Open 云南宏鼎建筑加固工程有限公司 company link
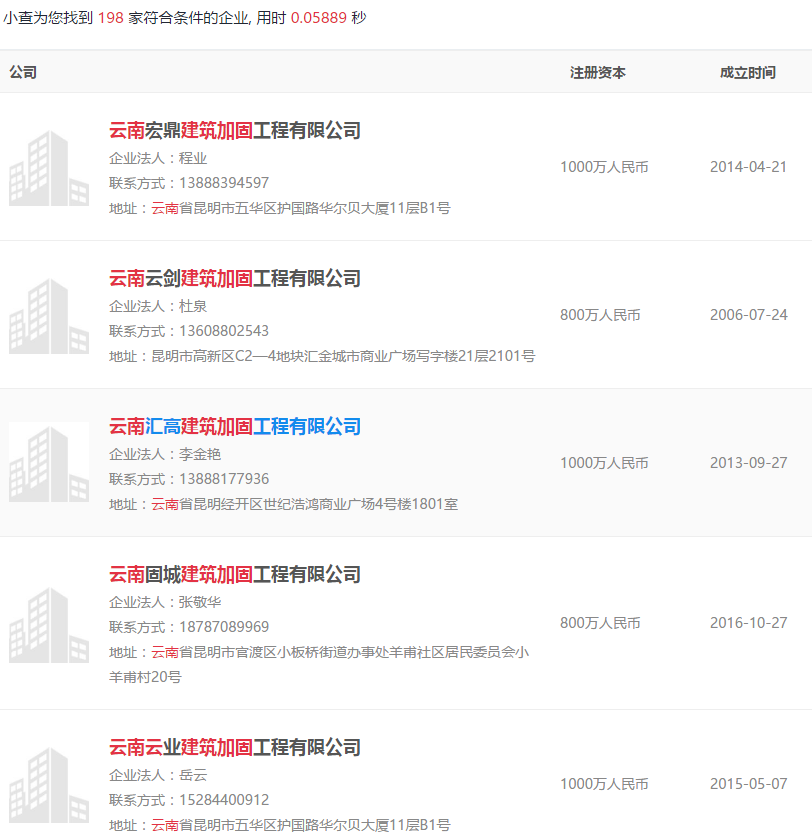 coord(235,130)
